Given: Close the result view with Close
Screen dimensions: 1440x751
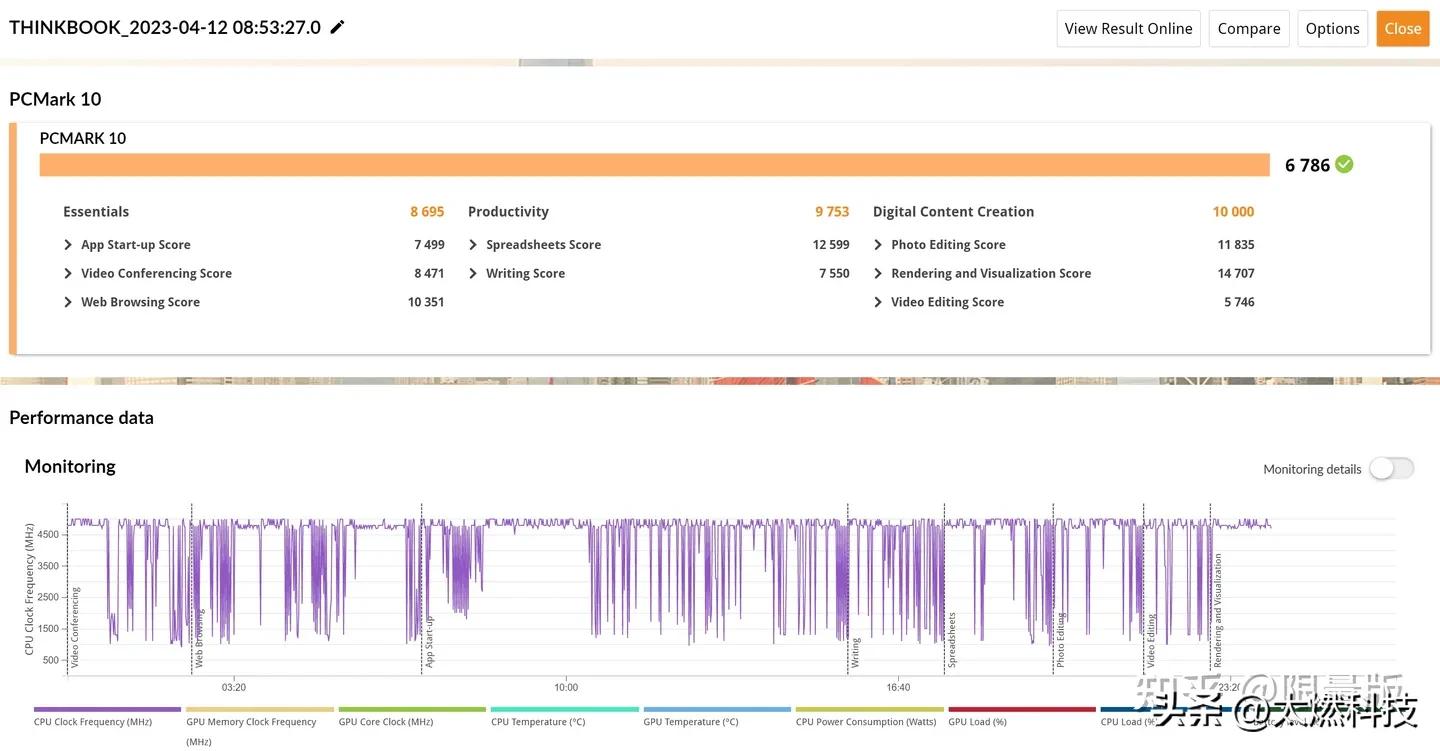Looking at the screenshot, I should (1402, 28).
